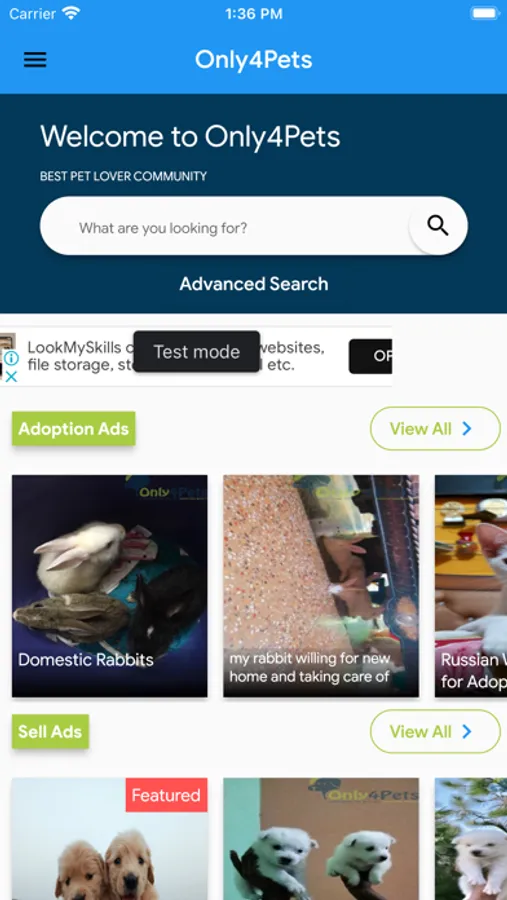The image size is (507, 900).
Task: Open the hamburger navigation menu
Action: (x=35, y=60)
